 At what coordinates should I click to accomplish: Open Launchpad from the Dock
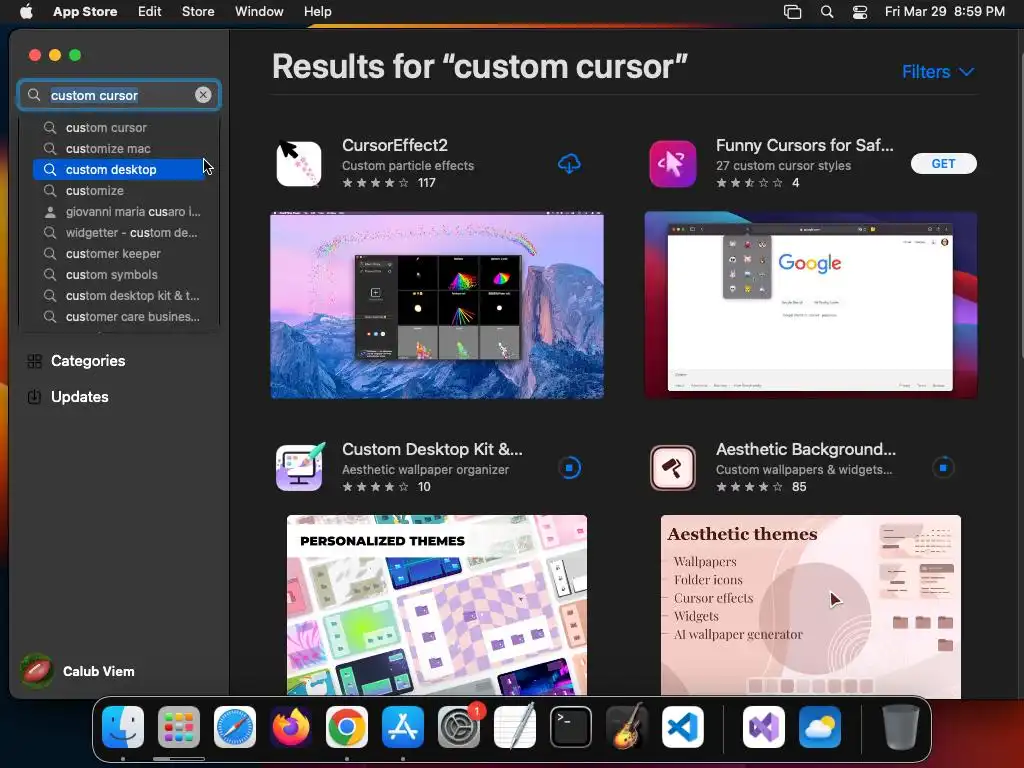(x=179, y=727)
